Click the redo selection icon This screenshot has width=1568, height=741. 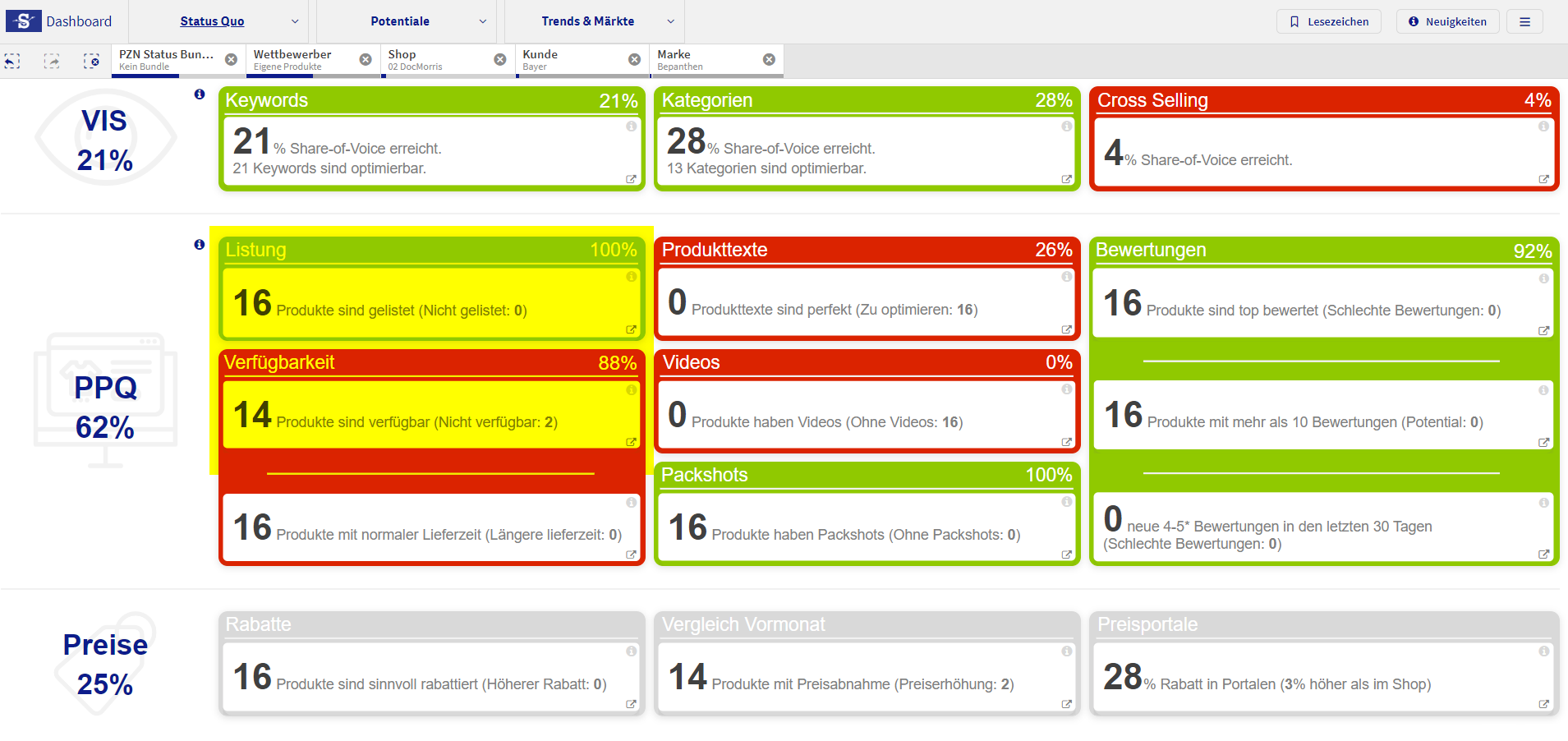tap(52, 61)
